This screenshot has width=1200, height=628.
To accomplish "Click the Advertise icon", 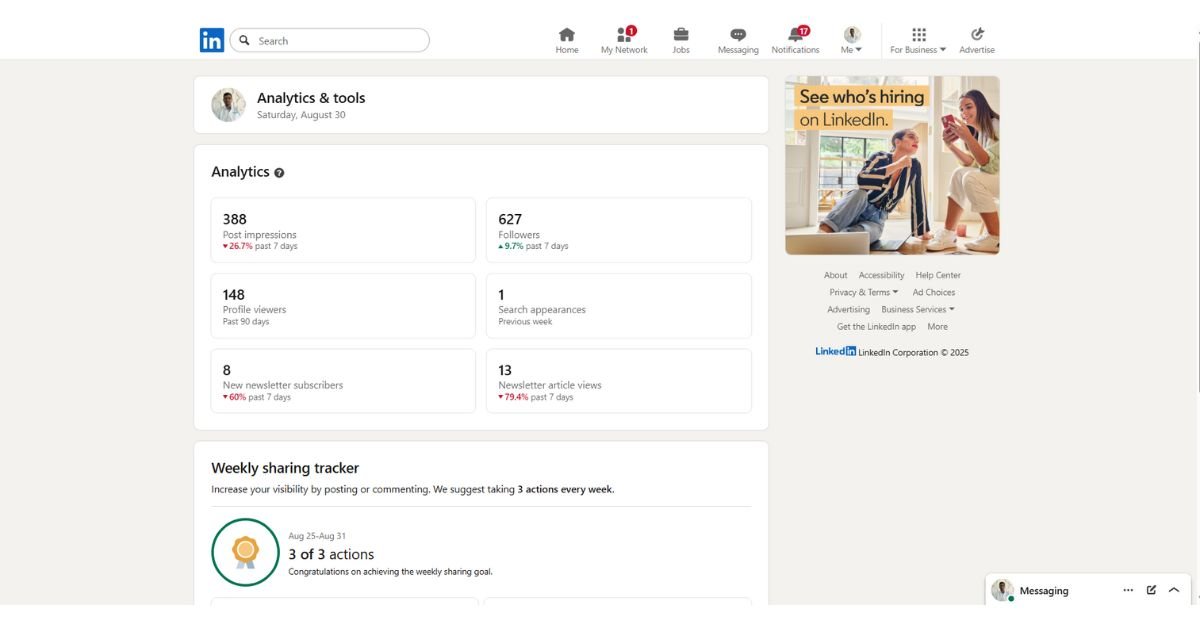I will (x=977, y=35).
